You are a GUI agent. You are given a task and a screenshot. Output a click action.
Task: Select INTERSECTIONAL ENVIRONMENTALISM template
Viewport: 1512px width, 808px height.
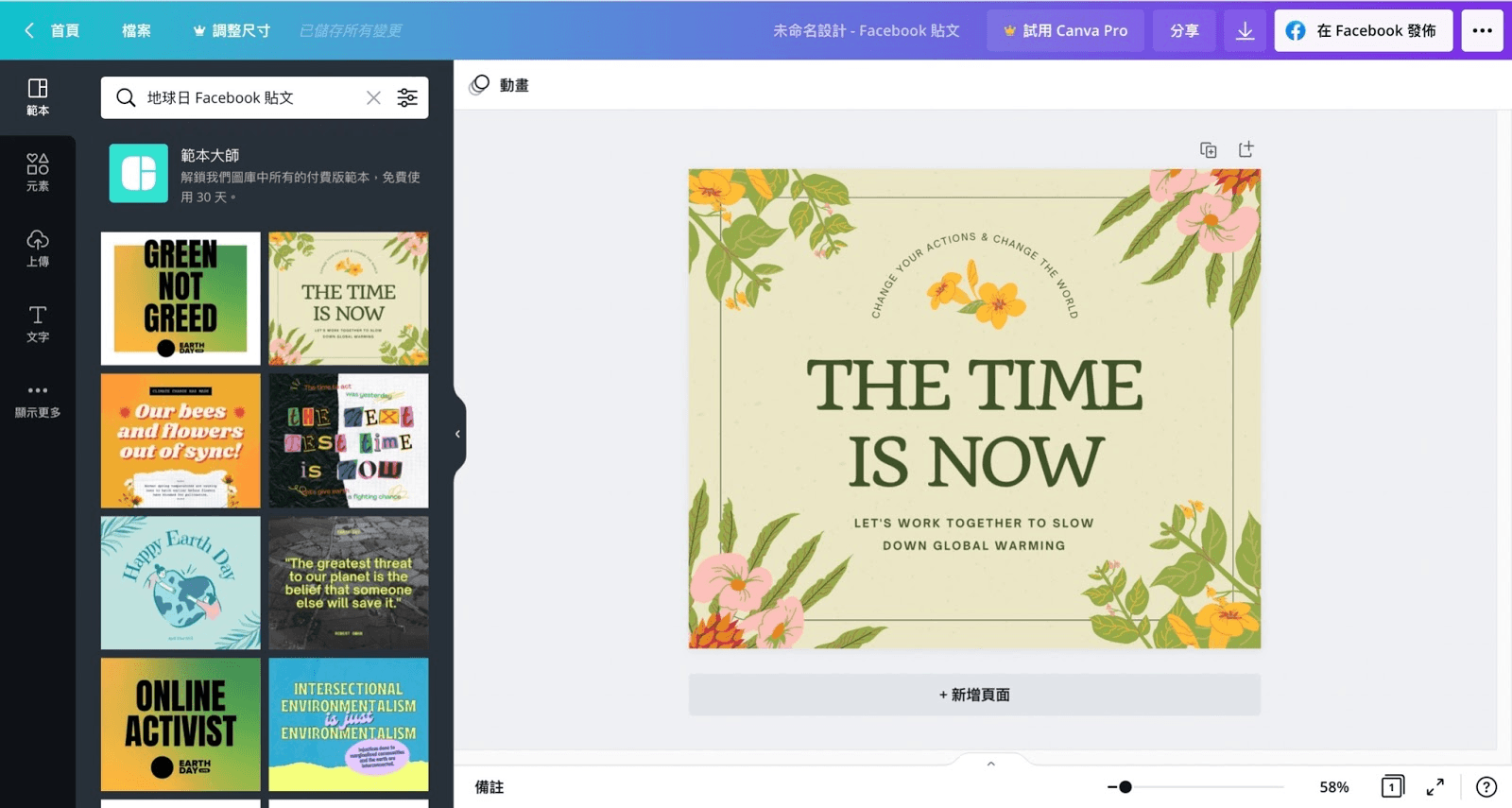click(x=349, y=725)
